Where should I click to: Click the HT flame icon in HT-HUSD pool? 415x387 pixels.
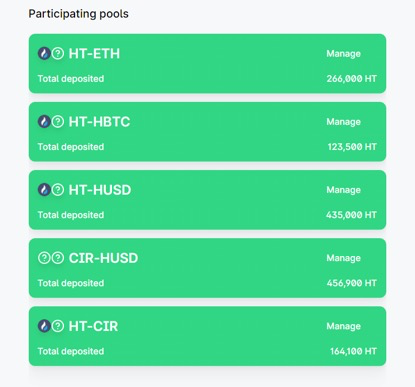pyautogui.click(x=44, y=190)
